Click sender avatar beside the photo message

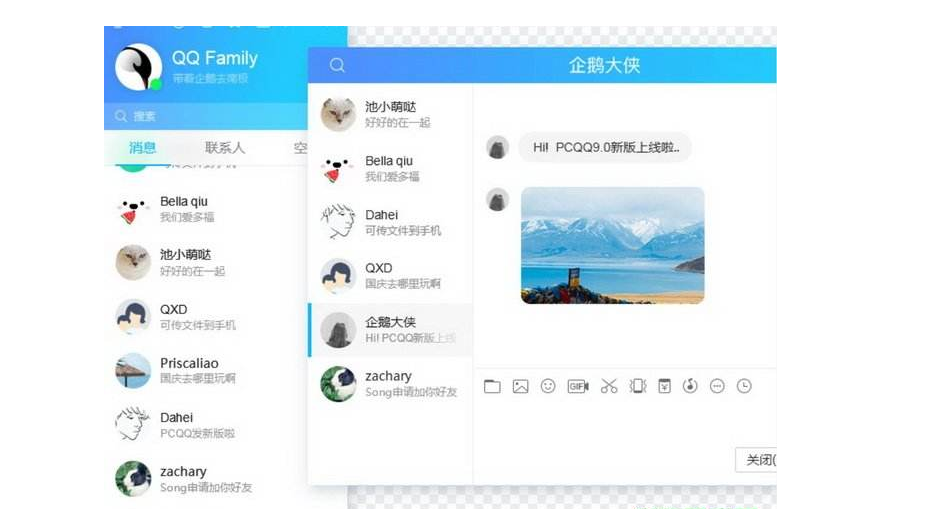(498, 200)
